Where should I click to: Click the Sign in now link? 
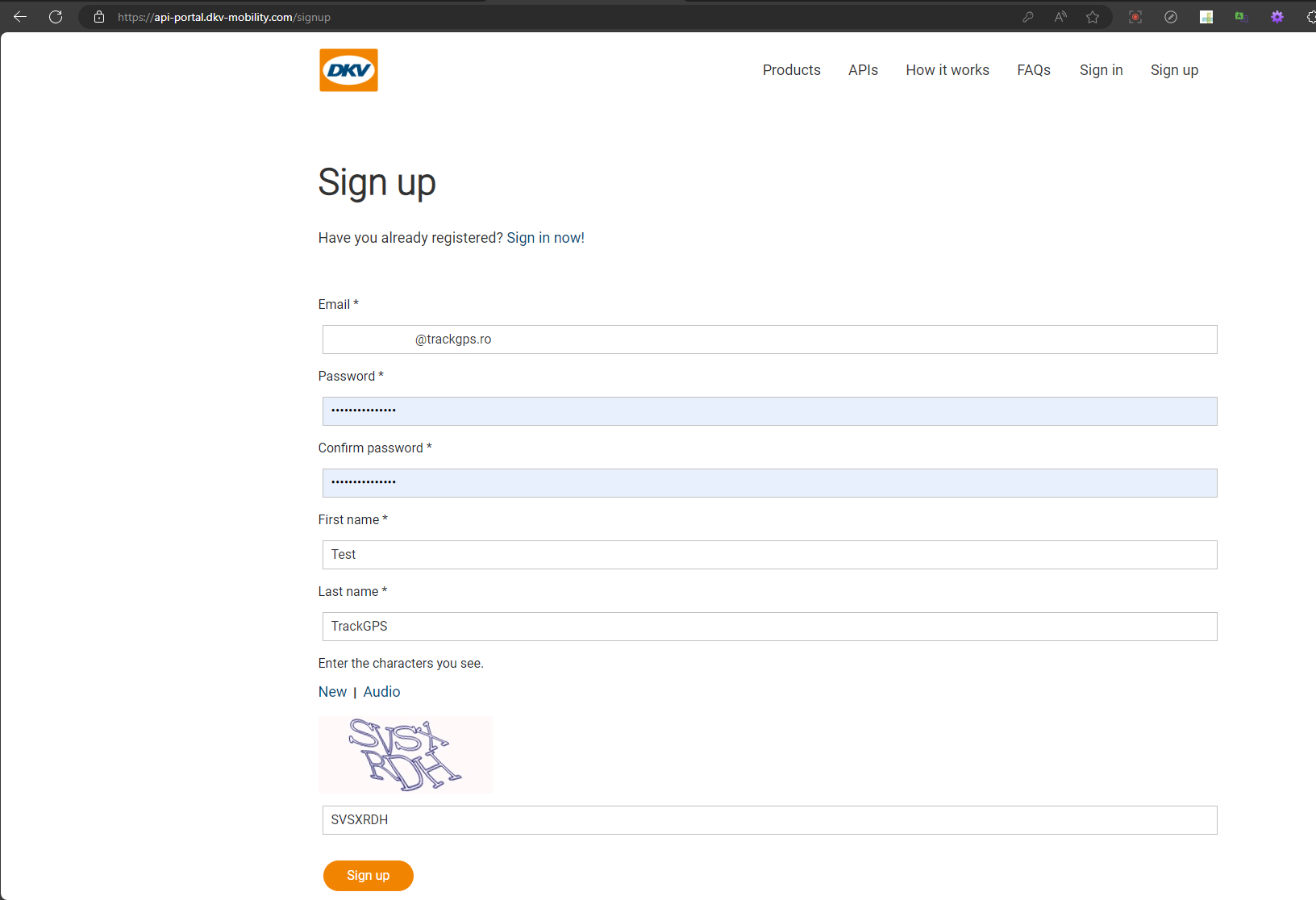coord(545,237)
